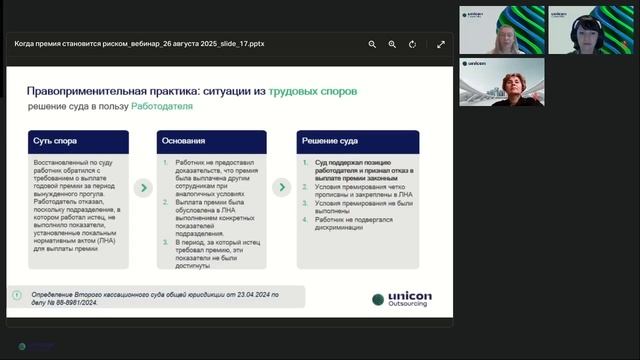Image resolution: width=640 pixels, height=360 pixels.
Task: Click the green chevron between Основания and Решение суда
Action: pos(282,187)
